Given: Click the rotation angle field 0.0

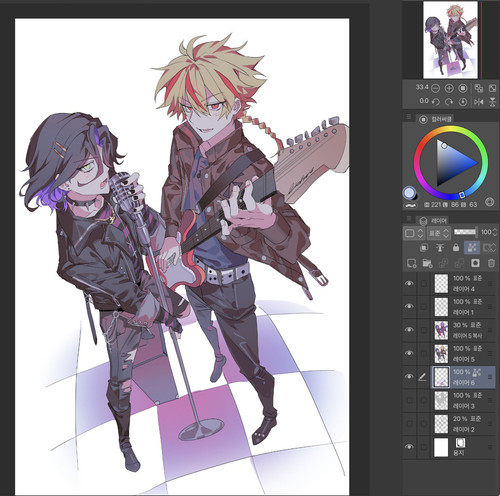Looking at the screenshot, I should pyautogui.click(x=424, y=101).
